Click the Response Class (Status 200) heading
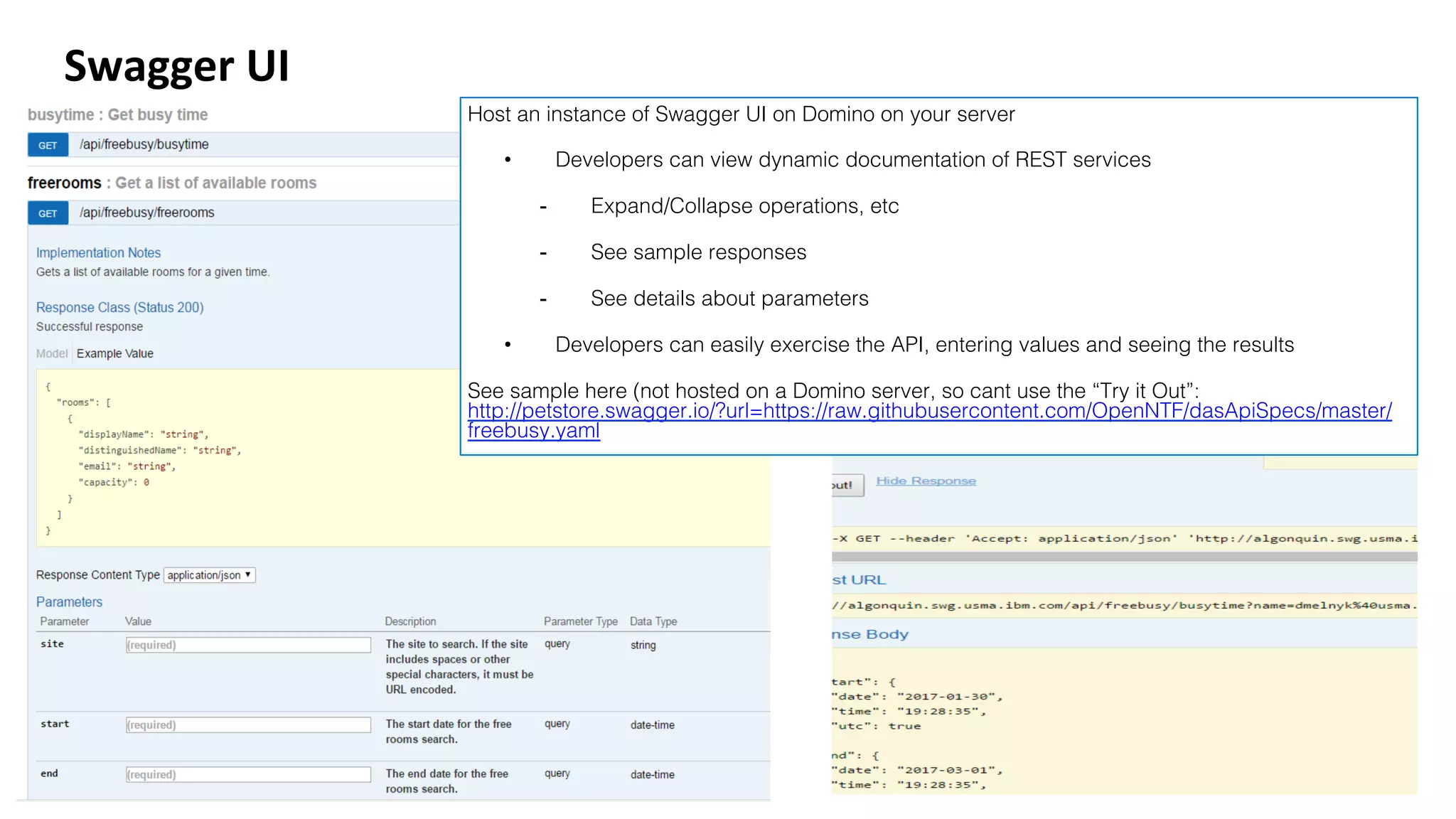The width and height of the screenshot is (1456, 819). click(x=120, y=307)
